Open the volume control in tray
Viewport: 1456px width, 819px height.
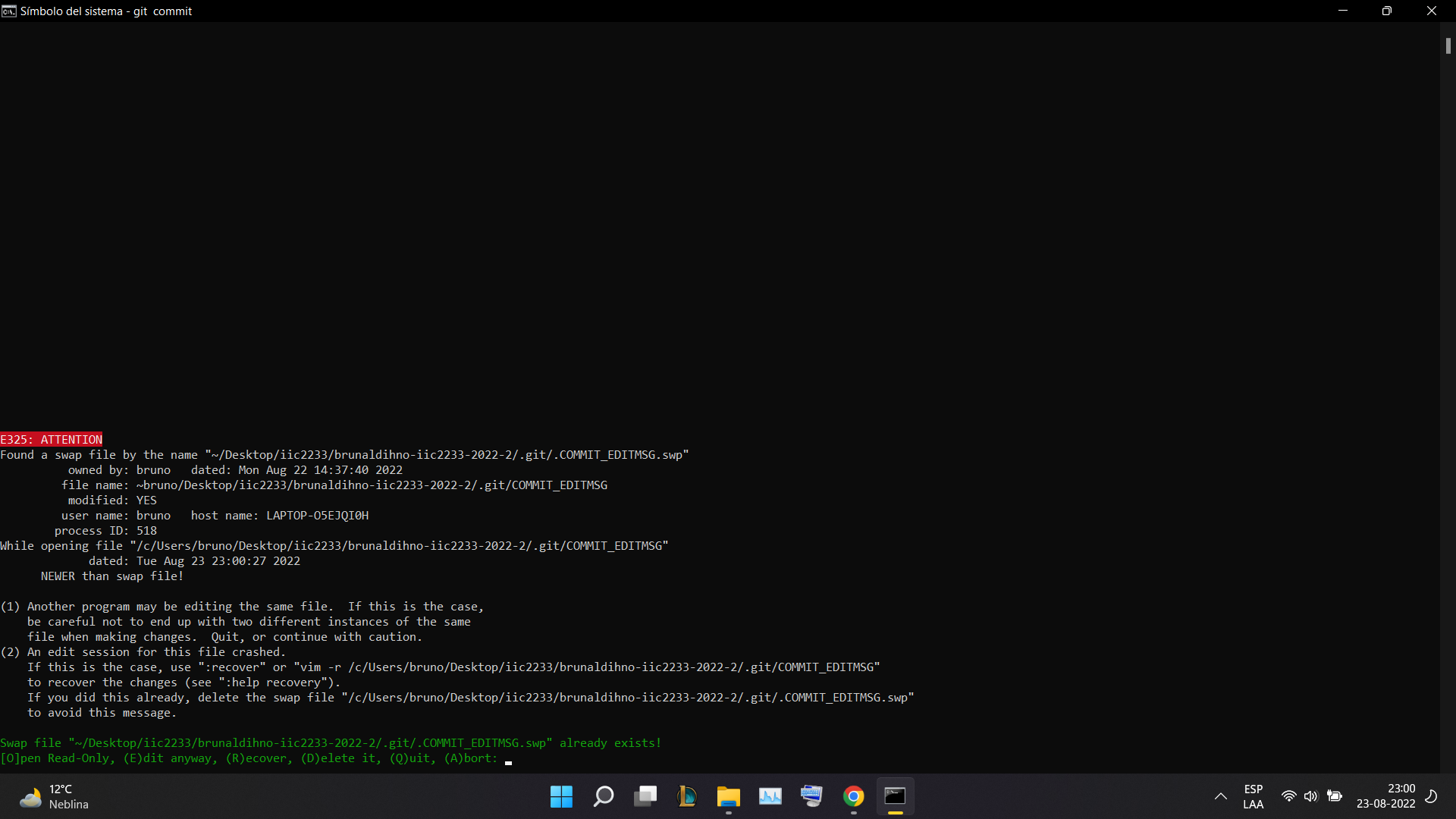point(1311,796)
